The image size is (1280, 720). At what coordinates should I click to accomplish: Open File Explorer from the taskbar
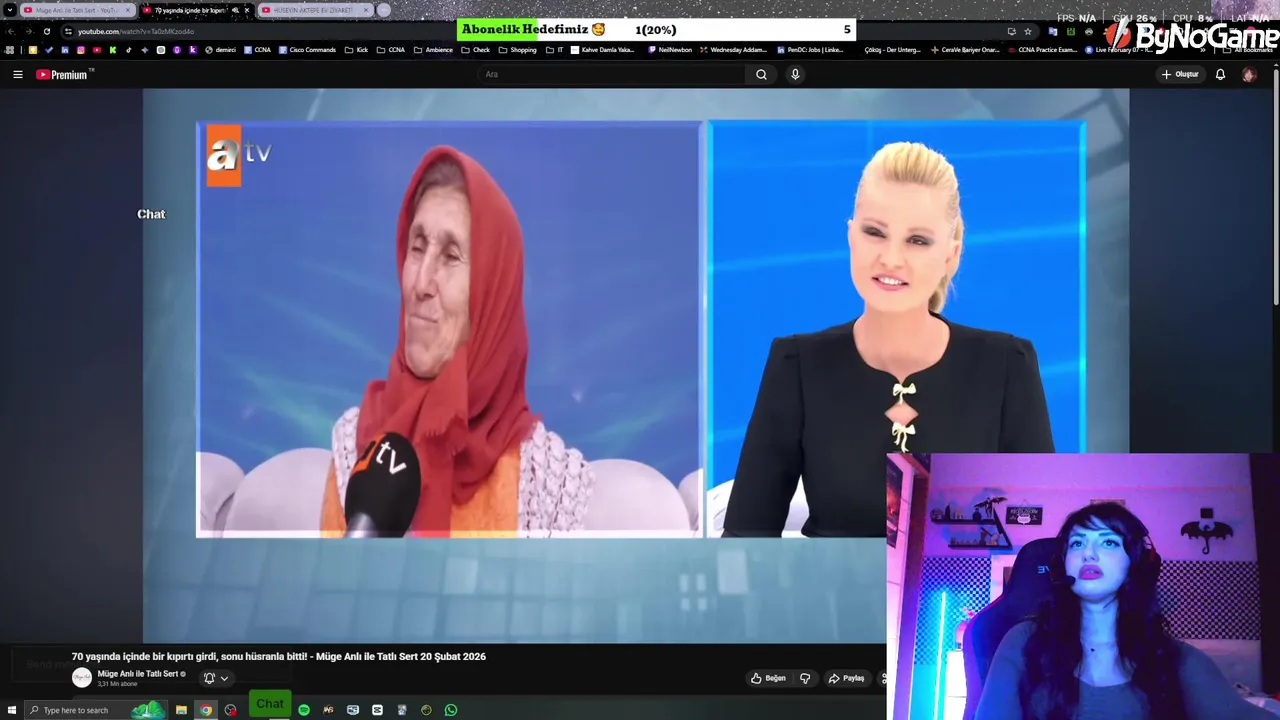(x=181, y=710)
